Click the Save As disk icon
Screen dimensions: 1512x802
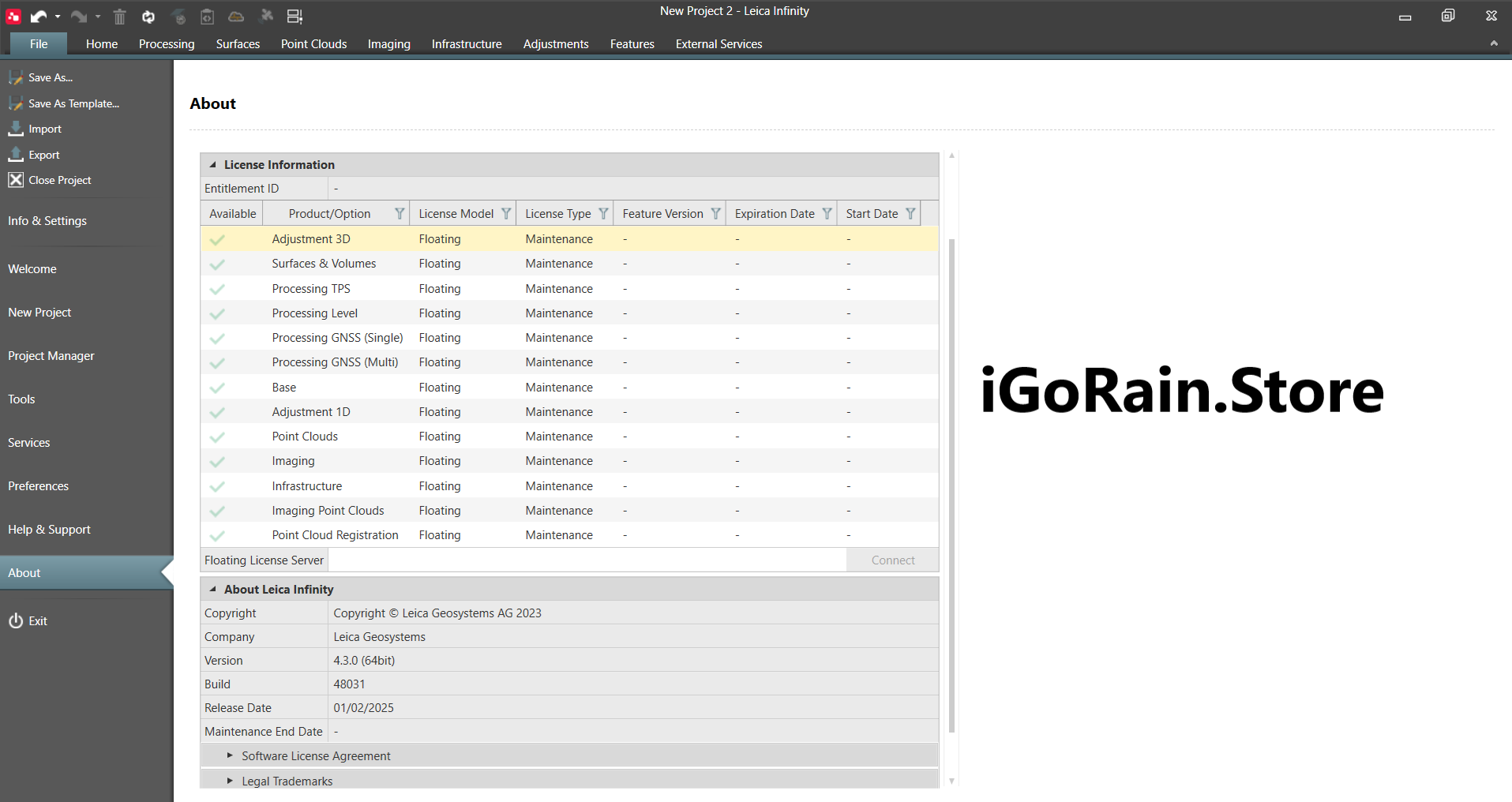pyautogui.click(x=16, y=77)
